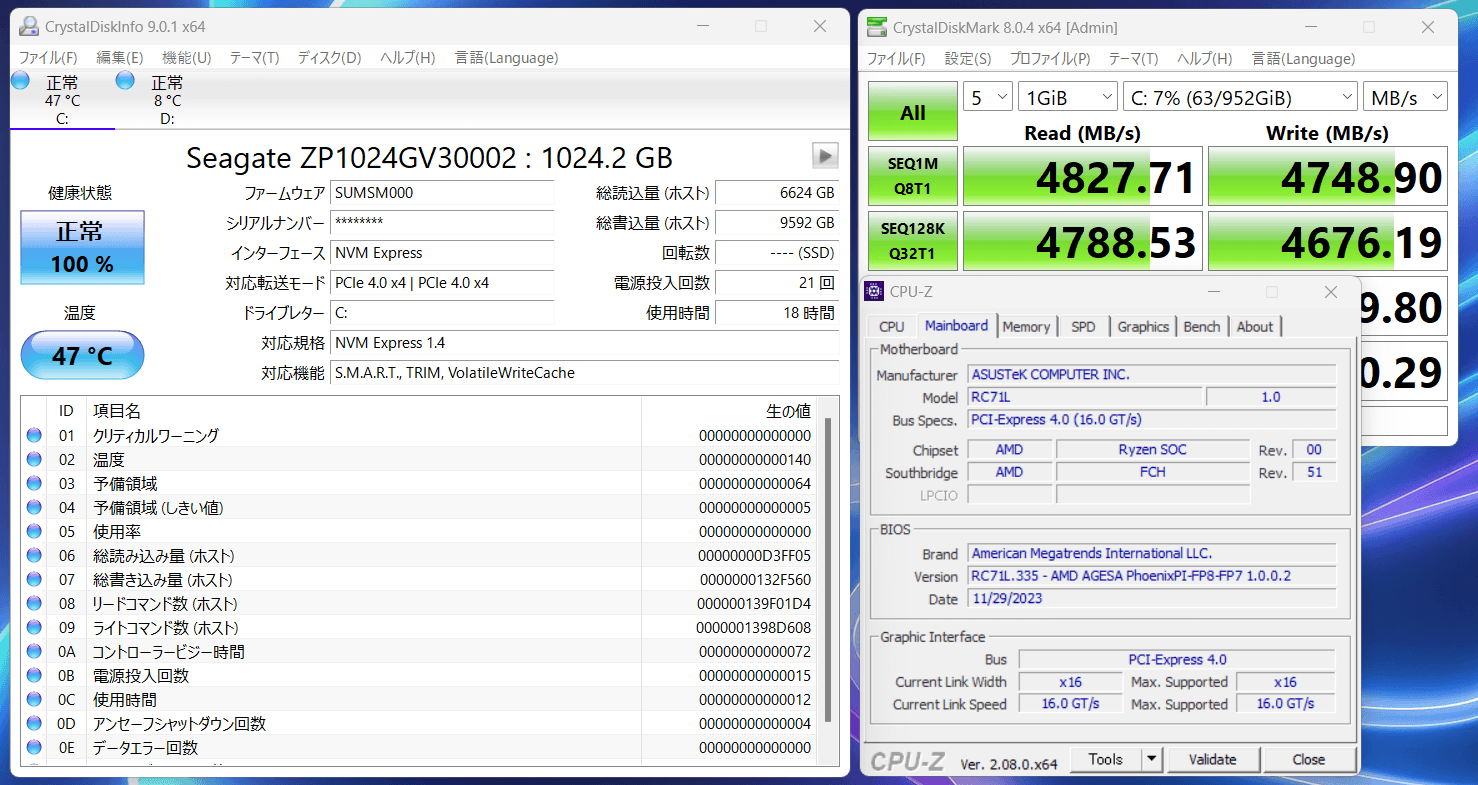Open the CPU-Z Tools dropdown arrow
The image size is (1478, 785).
pyautogui.click(x=1152, y=759)
